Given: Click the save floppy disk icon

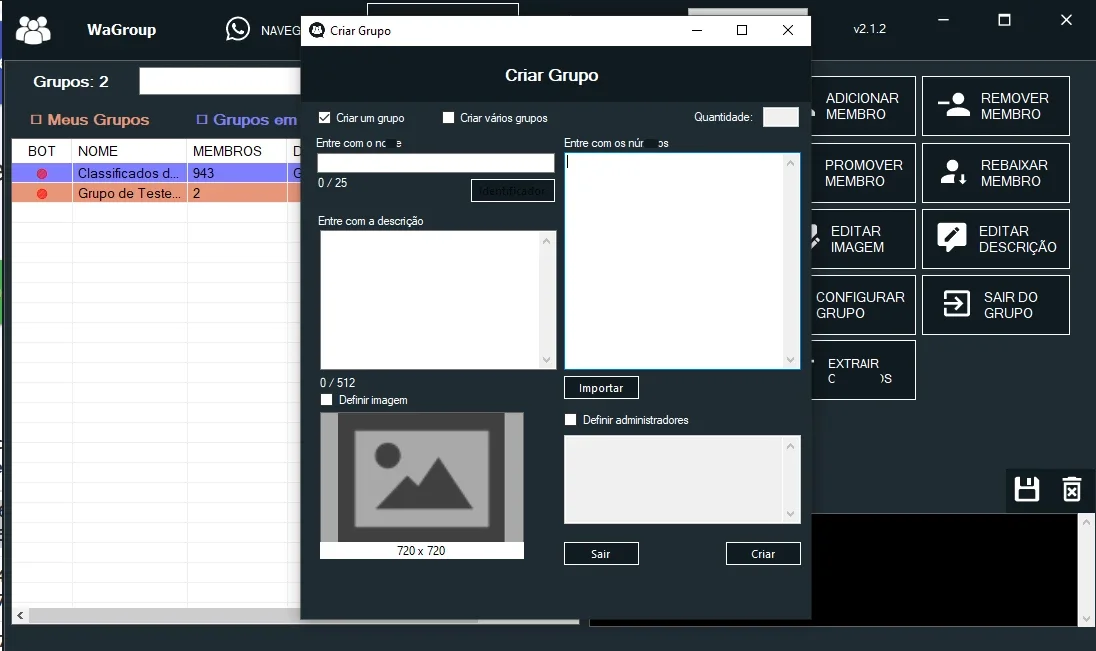Looking at the screenshot, I should tap(1026, 489).
